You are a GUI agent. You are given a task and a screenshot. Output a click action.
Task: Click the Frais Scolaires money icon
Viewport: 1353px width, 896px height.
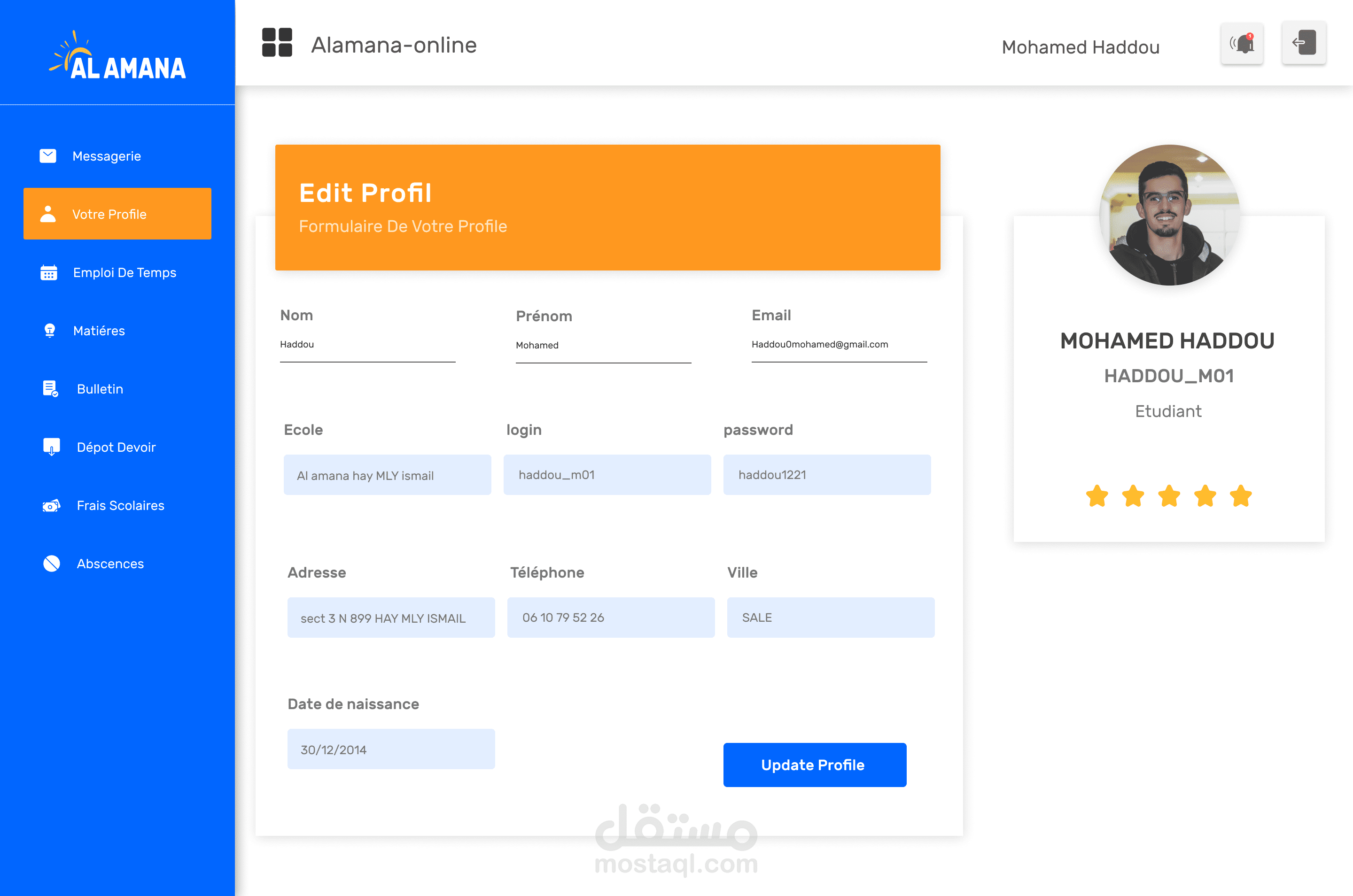point(52,506)
